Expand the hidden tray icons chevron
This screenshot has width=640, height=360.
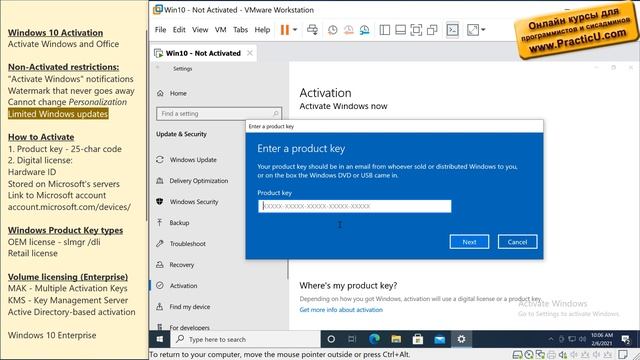click(551, 339)
